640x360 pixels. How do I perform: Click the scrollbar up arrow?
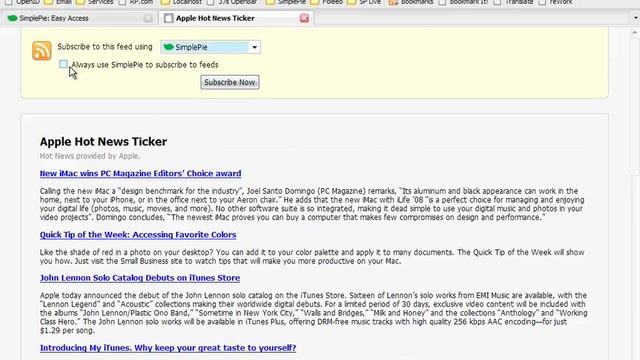[635, 32]
